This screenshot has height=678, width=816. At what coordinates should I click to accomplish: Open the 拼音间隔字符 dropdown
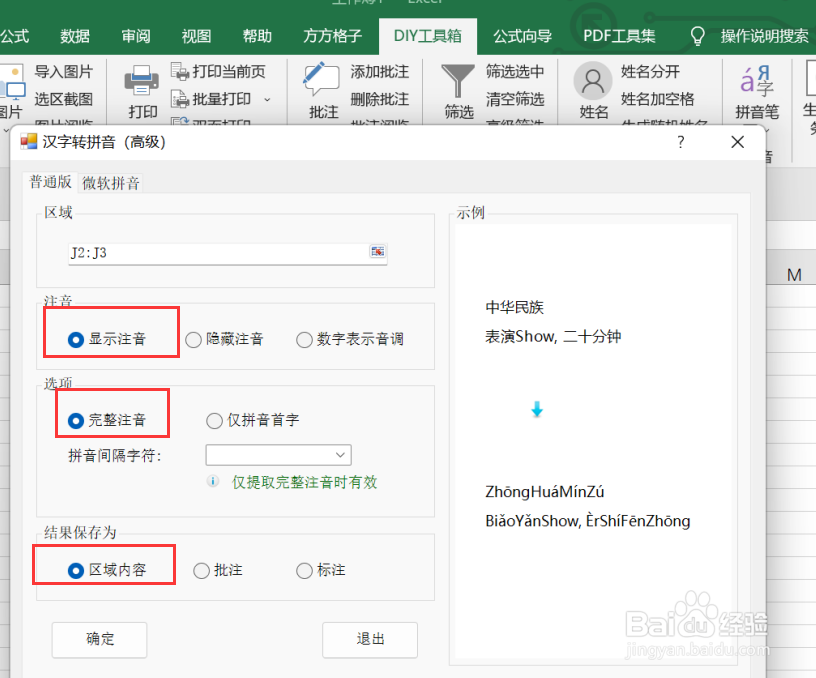(278, 455)
